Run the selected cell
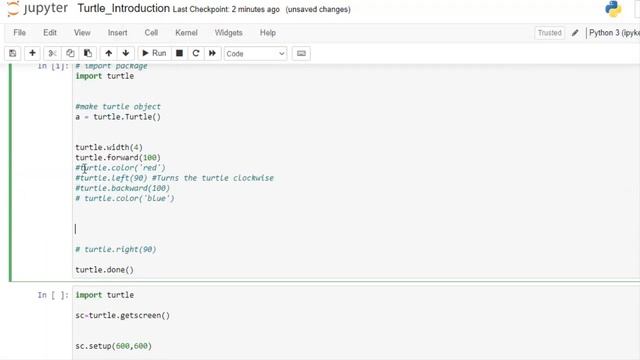The image size is (640, 360). (154, 53)
